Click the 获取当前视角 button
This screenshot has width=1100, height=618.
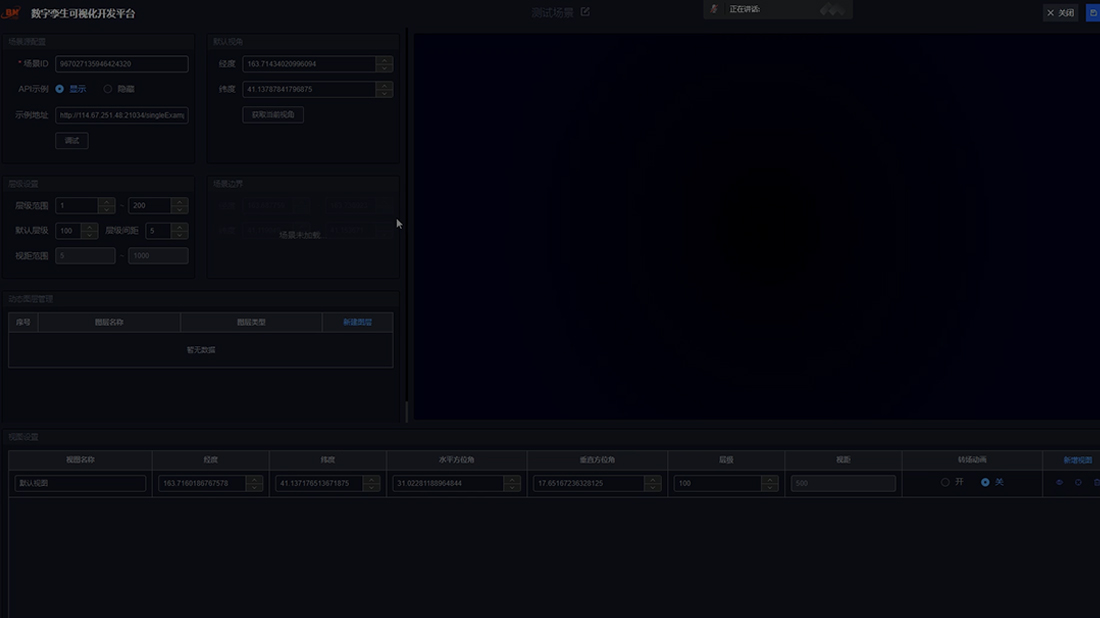click(x=272, y=115)
